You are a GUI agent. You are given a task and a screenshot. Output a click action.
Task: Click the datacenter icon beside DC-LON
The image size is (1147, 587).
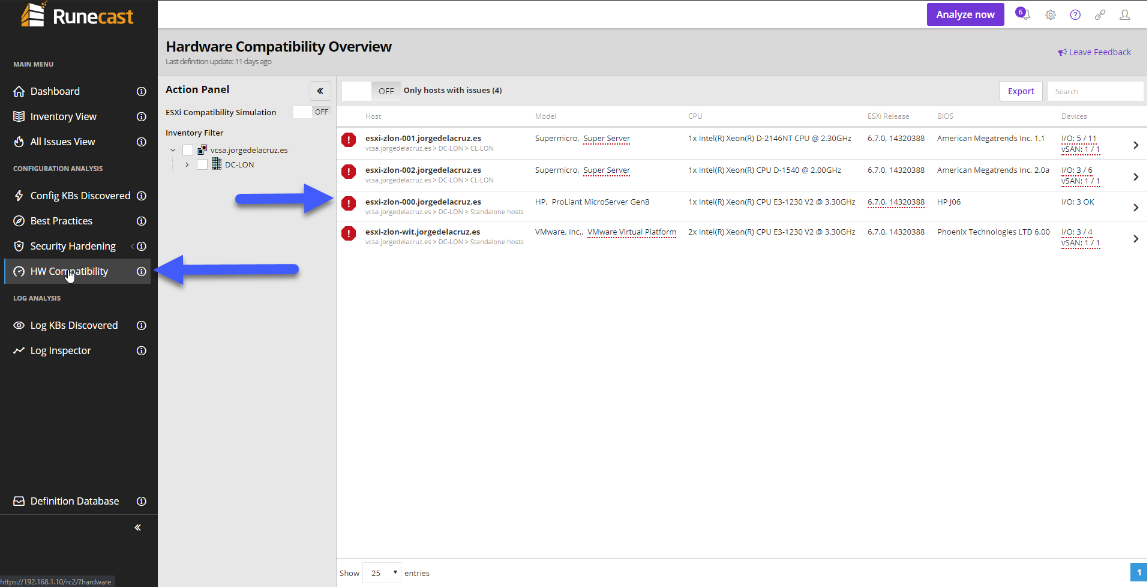[217, 165]
